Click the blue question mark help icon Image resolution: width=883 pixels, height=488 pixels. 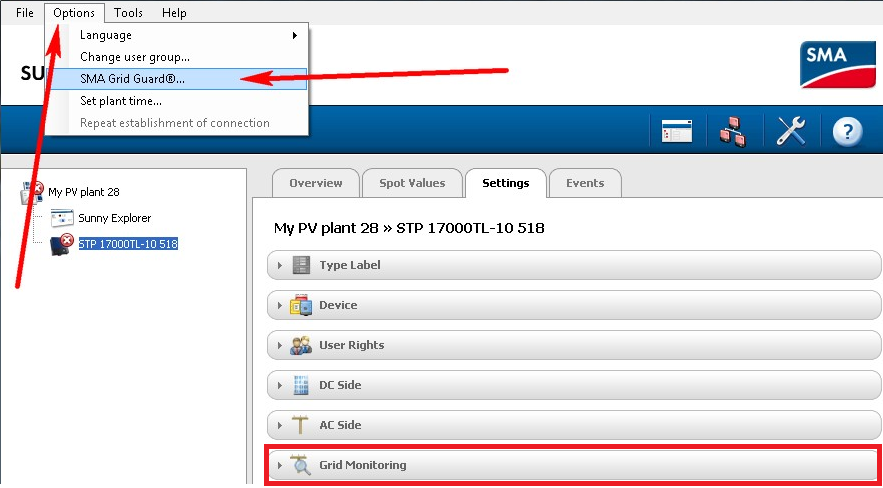[x=848, y=132]
